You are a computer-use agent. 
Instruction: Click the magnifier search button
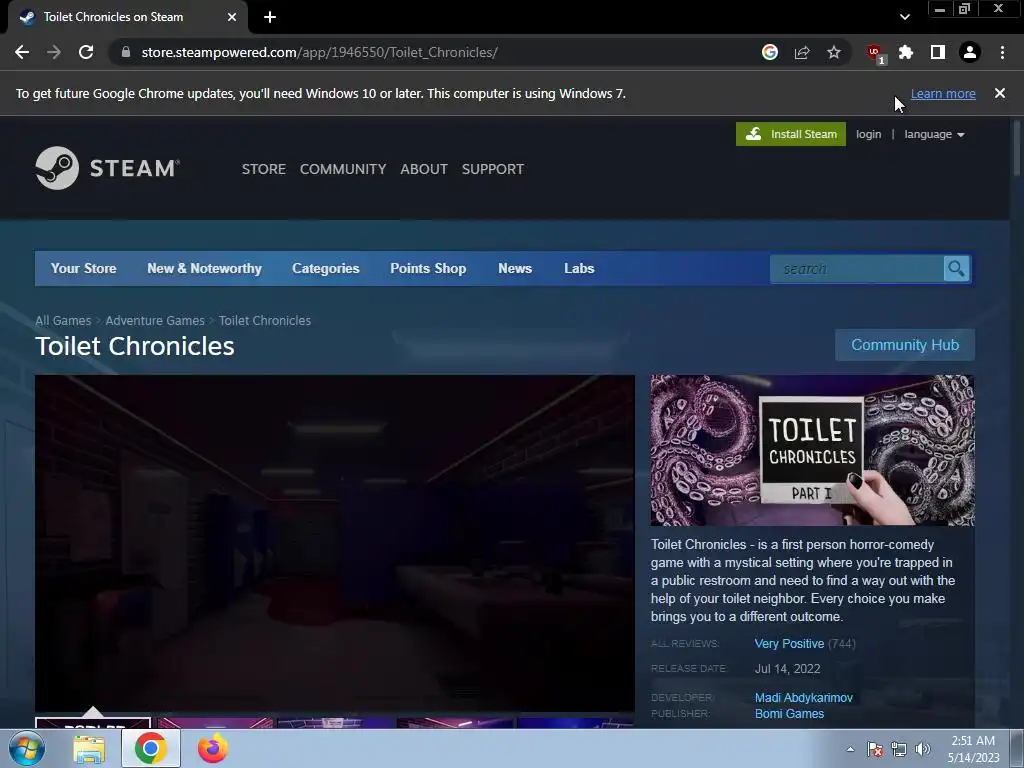[x=956, y=269]
